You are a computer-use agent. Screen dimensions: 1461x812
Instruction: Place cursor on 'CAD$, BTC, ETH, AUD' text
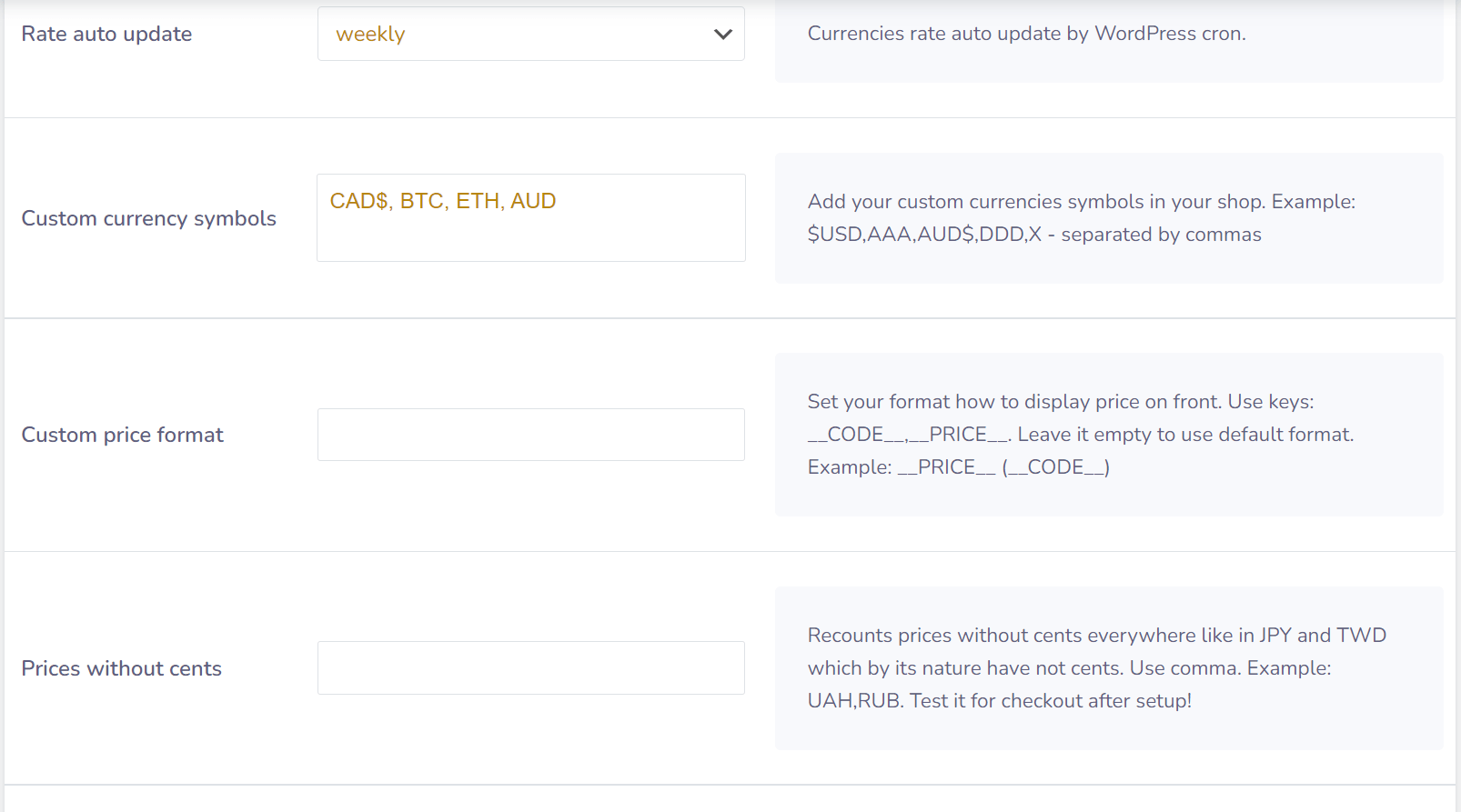pyautogui.click(x=442, y=201)
